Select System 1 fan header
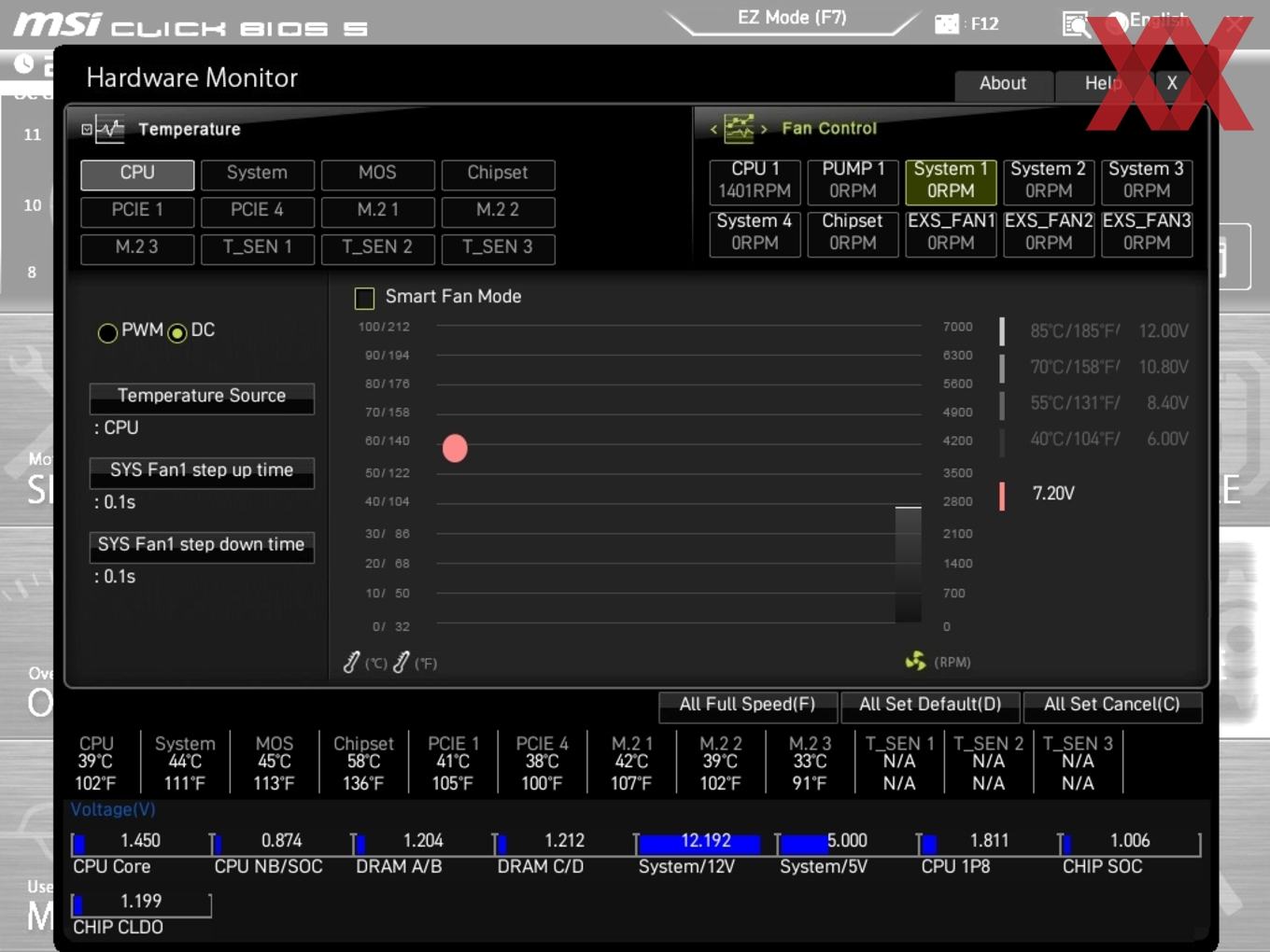Viewport: 1270px width, 952px height. [x=951, y=181]
